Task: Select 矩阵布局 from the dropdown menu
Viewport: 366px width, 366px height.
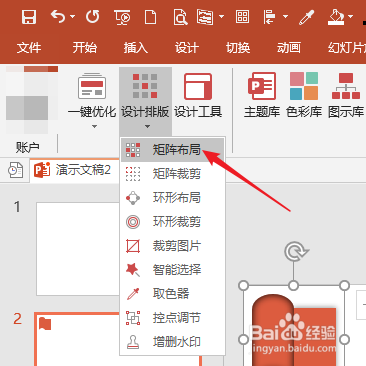Action: [172, 150]
